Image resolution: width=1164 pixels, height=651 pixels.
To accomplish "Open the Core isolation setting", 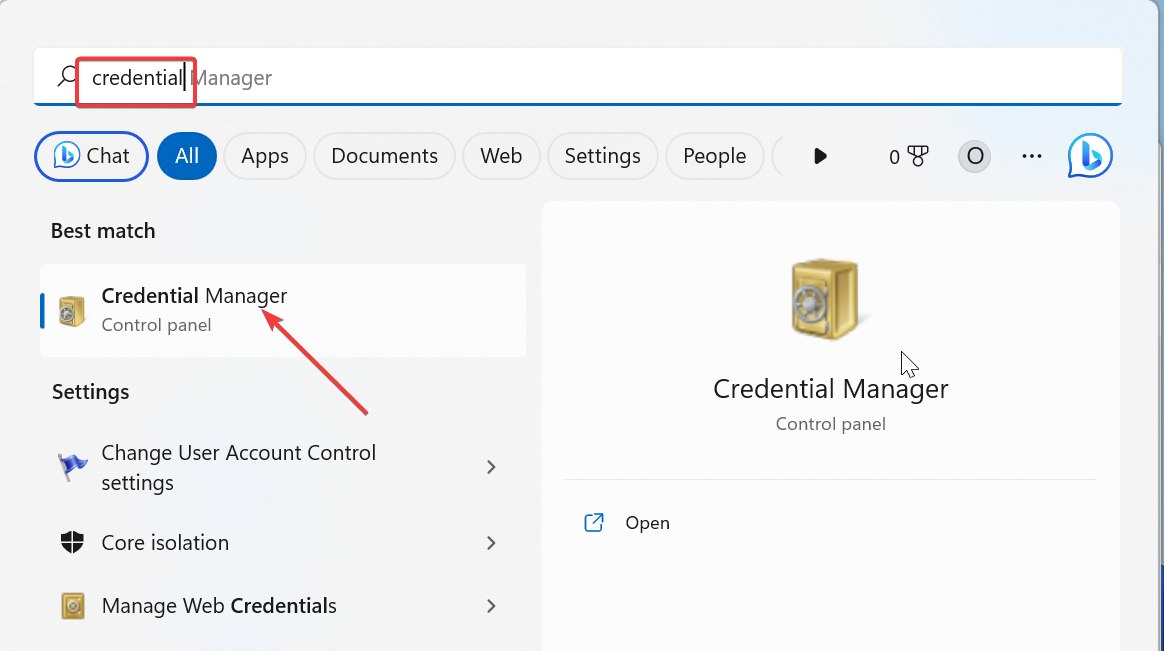I will click(284, 543).
